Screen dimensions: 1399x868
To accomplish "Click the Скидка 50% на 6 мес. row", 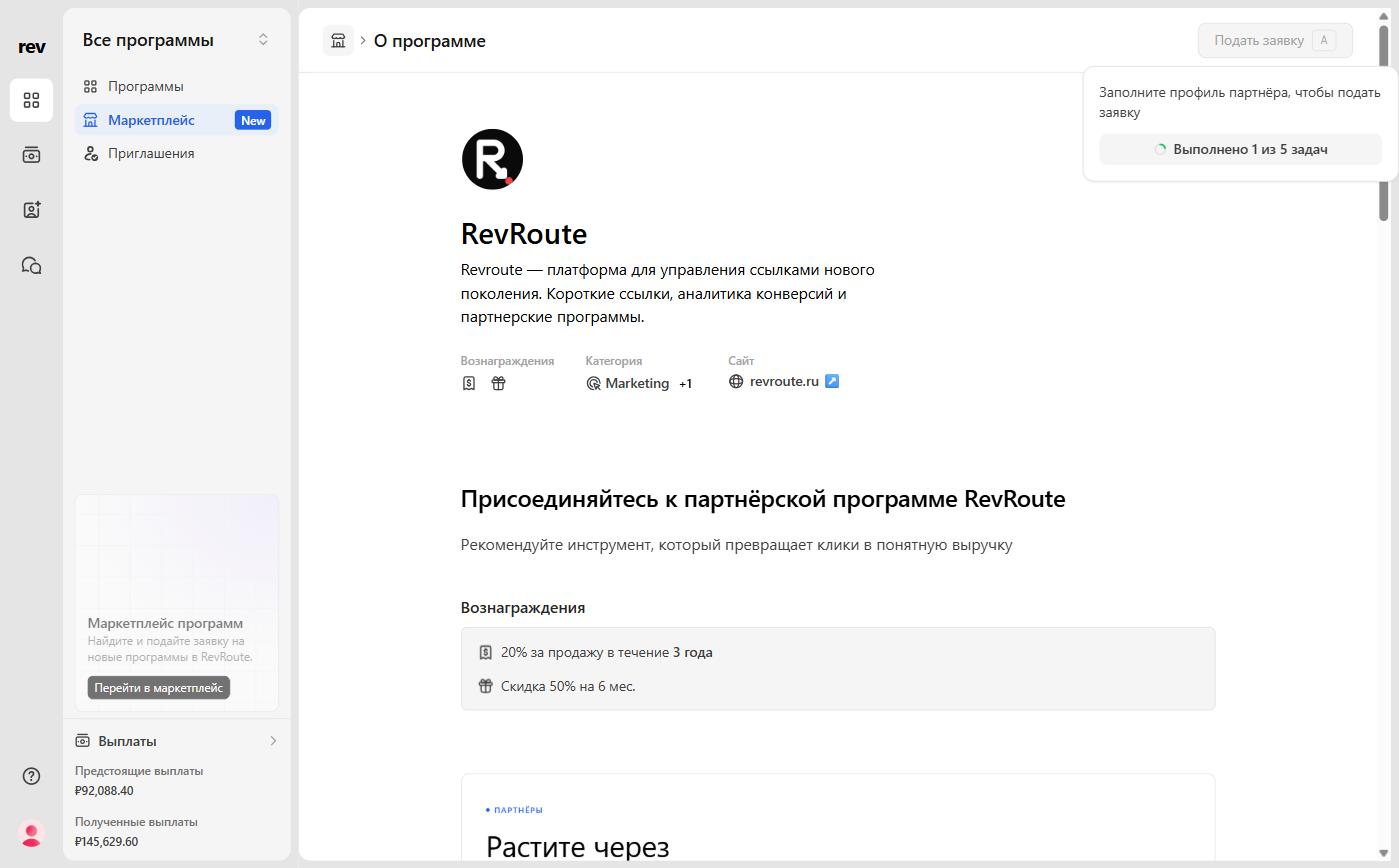I will [x=568, y=686].
